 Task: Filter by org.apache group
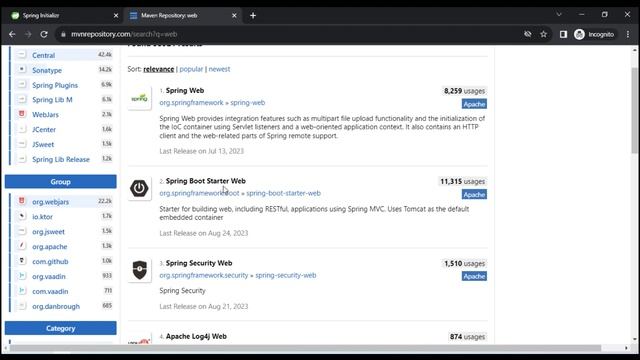tap(49, 247)
